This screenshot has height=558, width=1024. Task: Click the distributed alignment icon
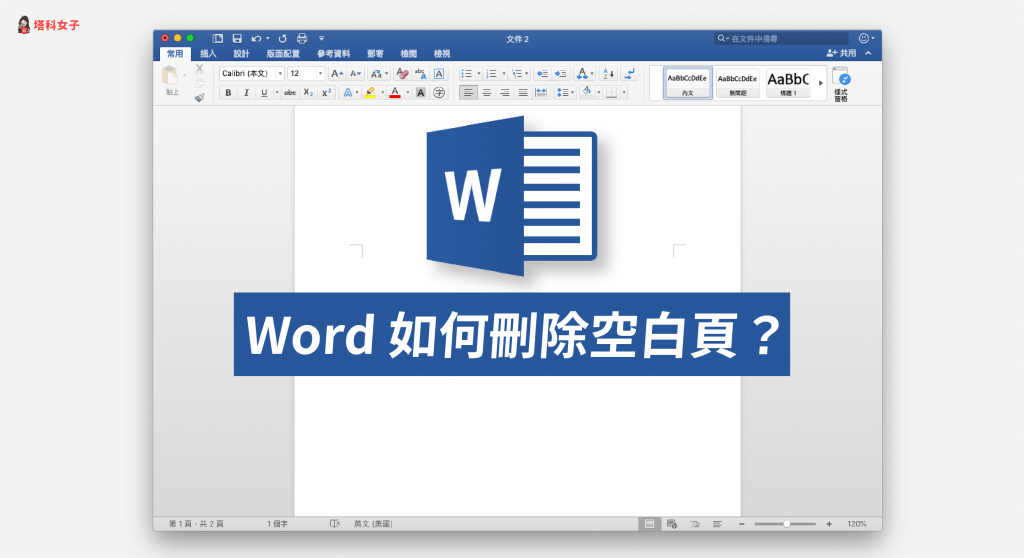click(541, 93)
